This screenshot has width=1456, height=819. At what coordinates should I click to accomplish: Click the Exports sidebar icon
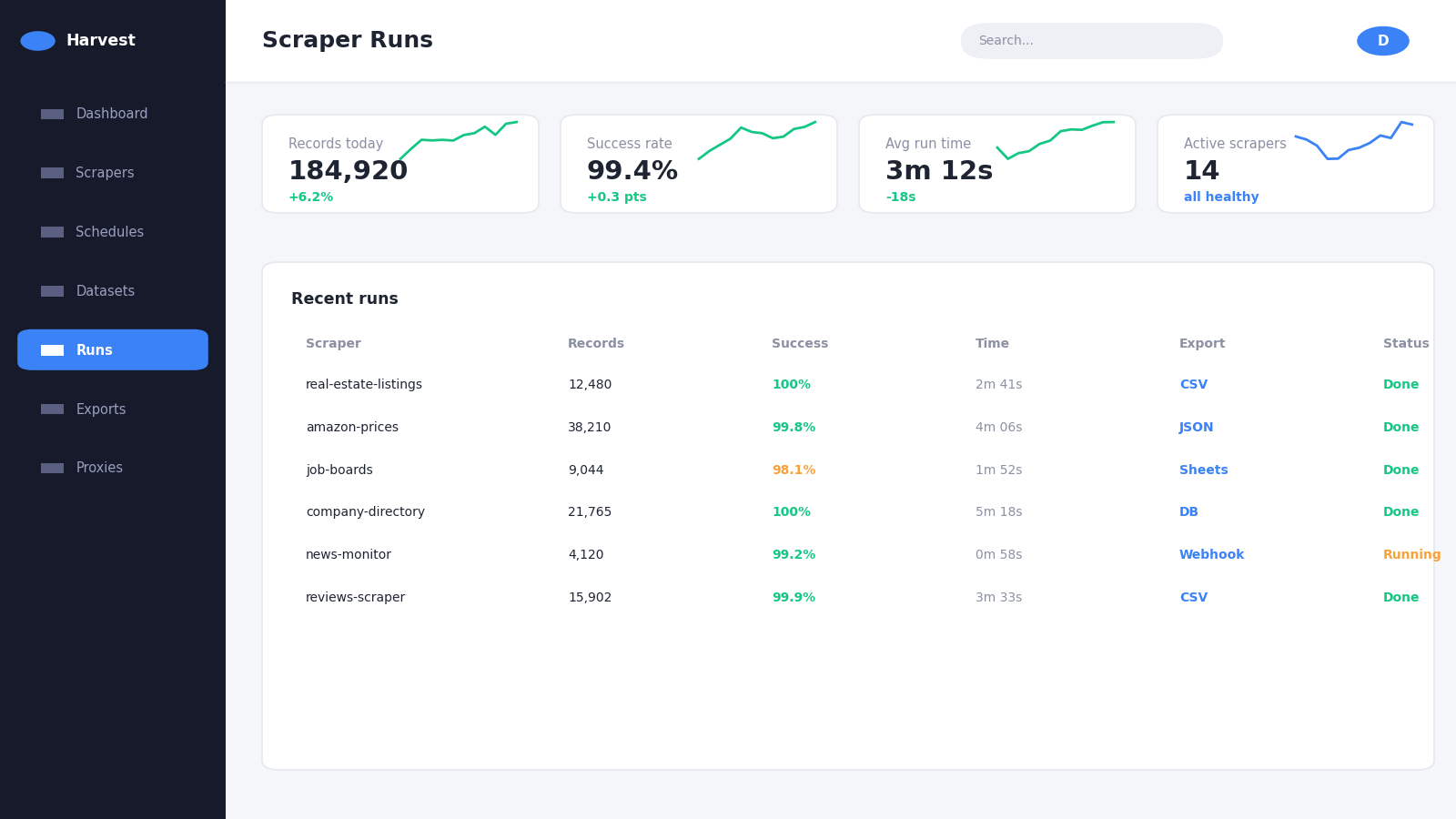point(52,409)
